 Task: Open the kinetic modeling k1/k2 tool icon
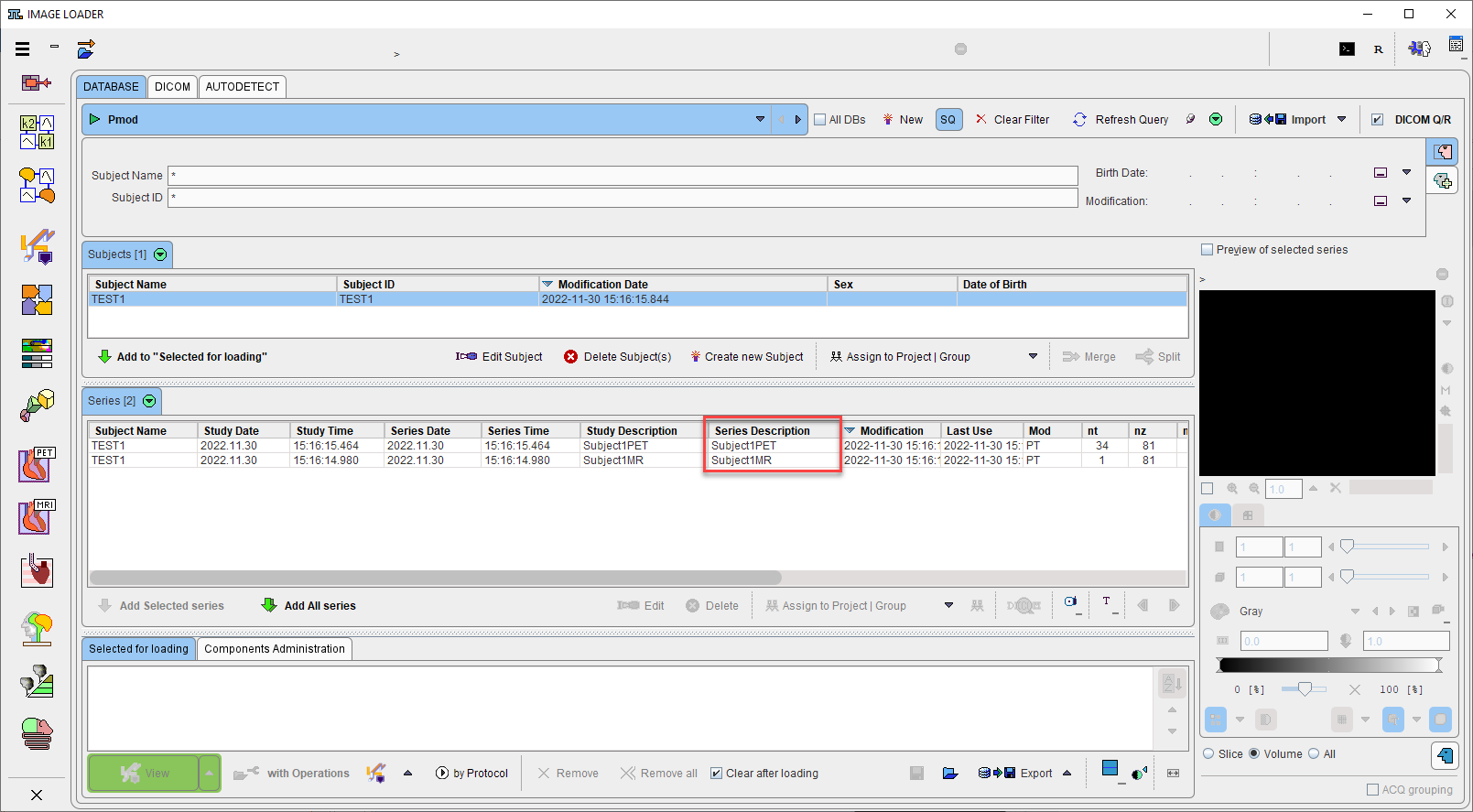click(37, 132)
